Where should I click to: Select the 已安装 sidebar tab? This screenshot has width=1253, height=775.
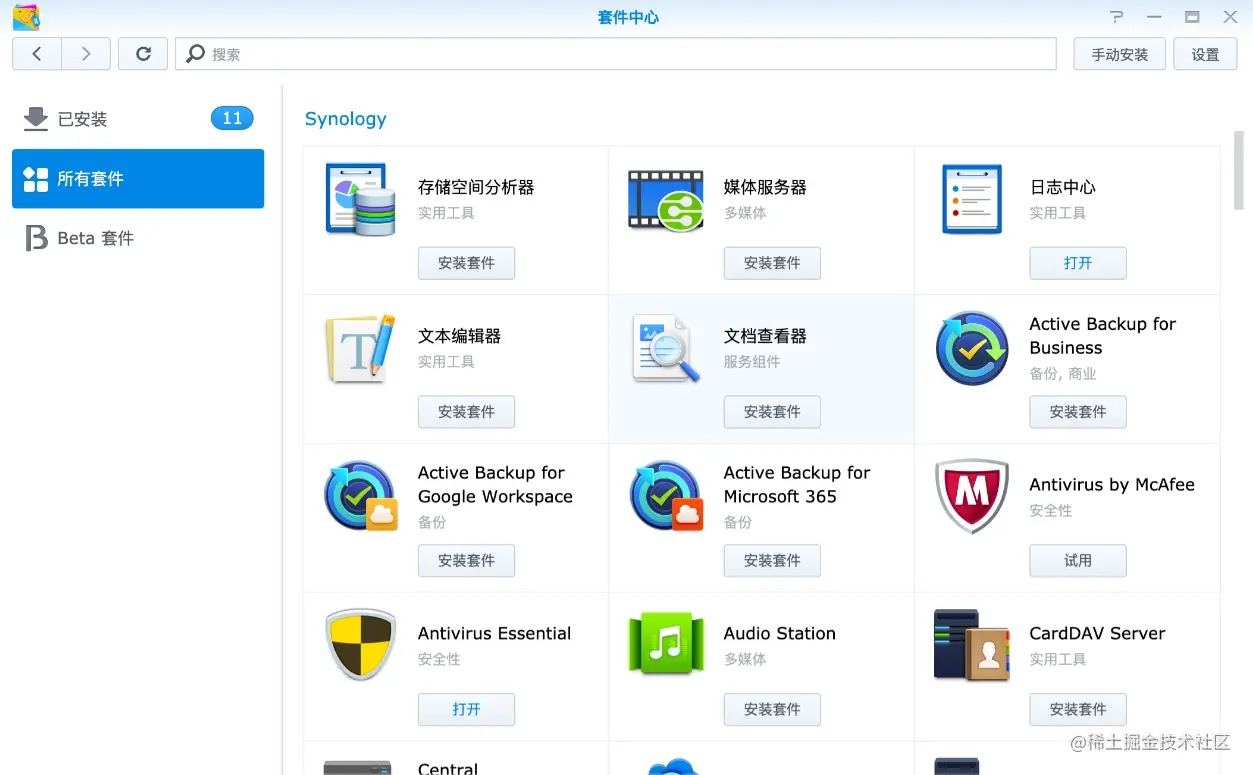(138, 119)
